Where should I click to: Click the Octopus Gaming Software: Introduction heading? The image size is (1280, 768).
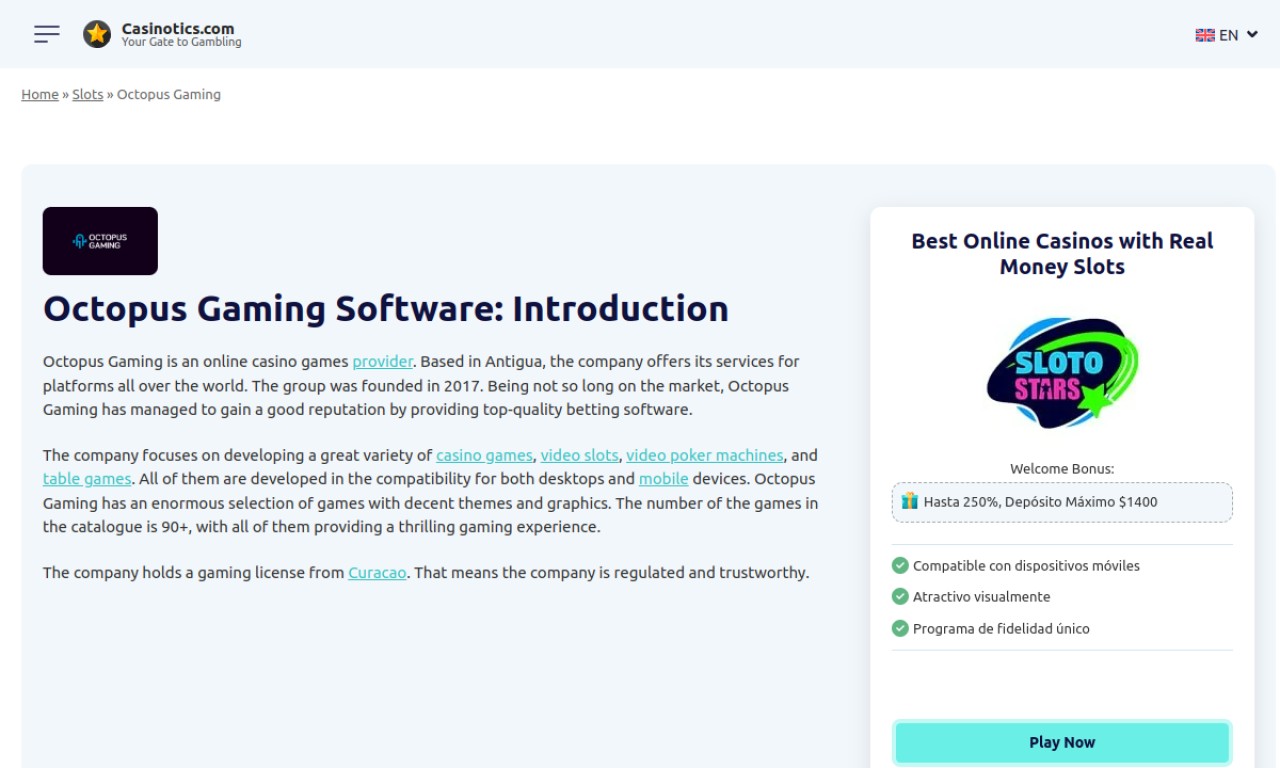386,309
